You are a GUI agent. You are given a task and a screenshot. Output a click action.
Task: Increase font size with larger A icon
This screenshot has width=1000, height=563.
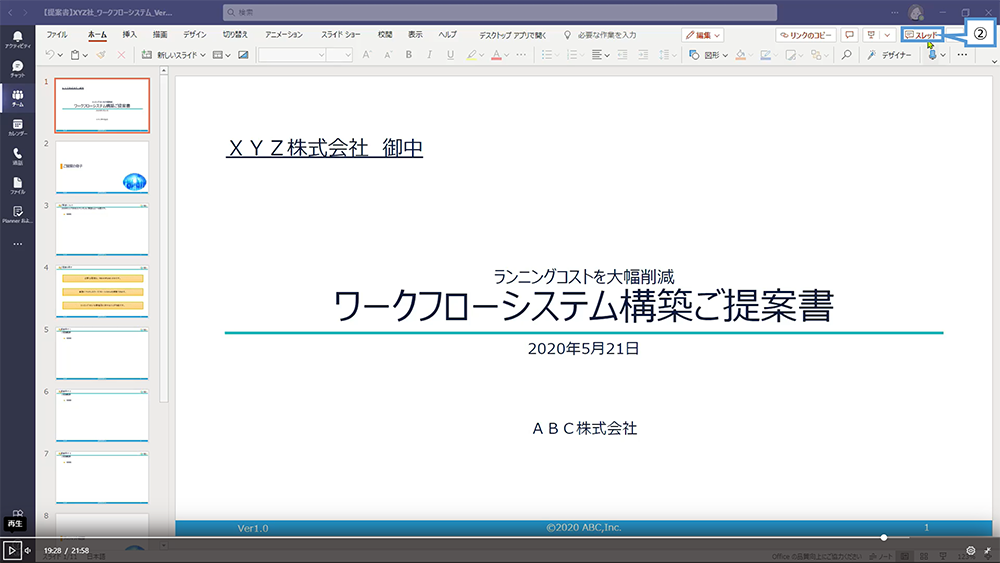(x=367, y=55)
